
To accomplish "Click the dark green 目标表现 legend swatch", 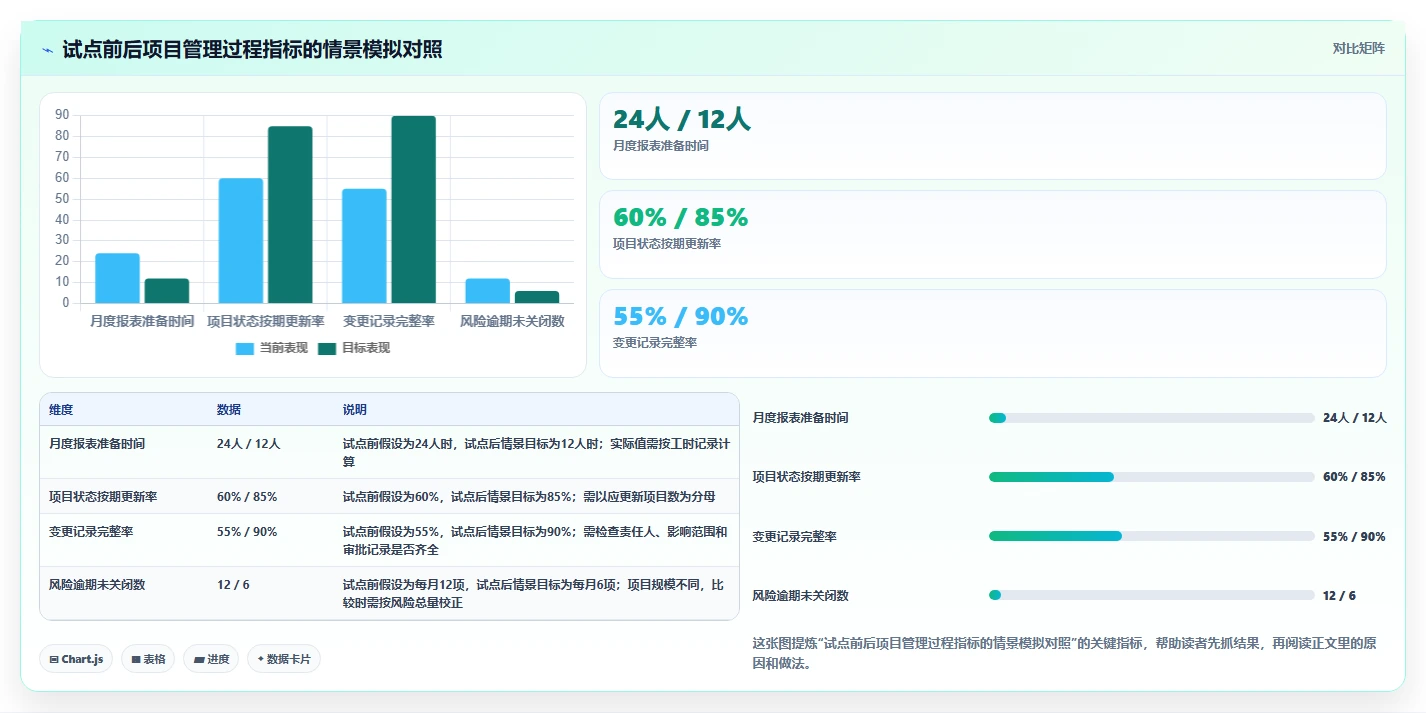I will point(327,348).
